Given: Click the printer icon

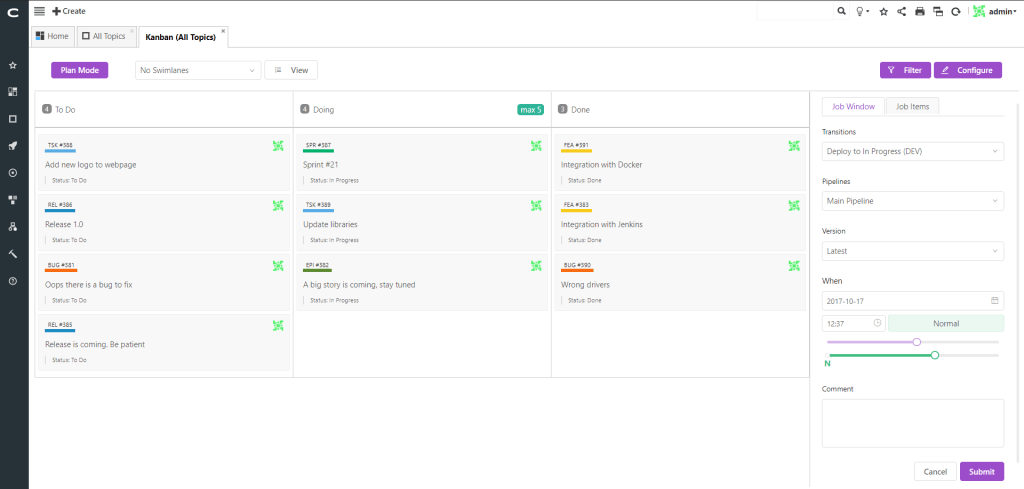Looking at the screenshot, I should point(920,11).
